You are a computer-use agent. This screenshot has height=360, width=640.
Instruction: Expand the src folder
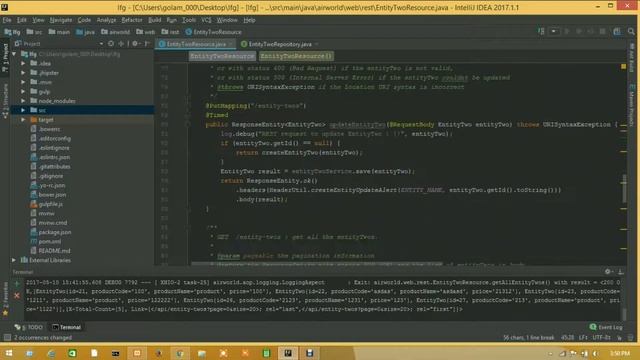coord(23,110)
